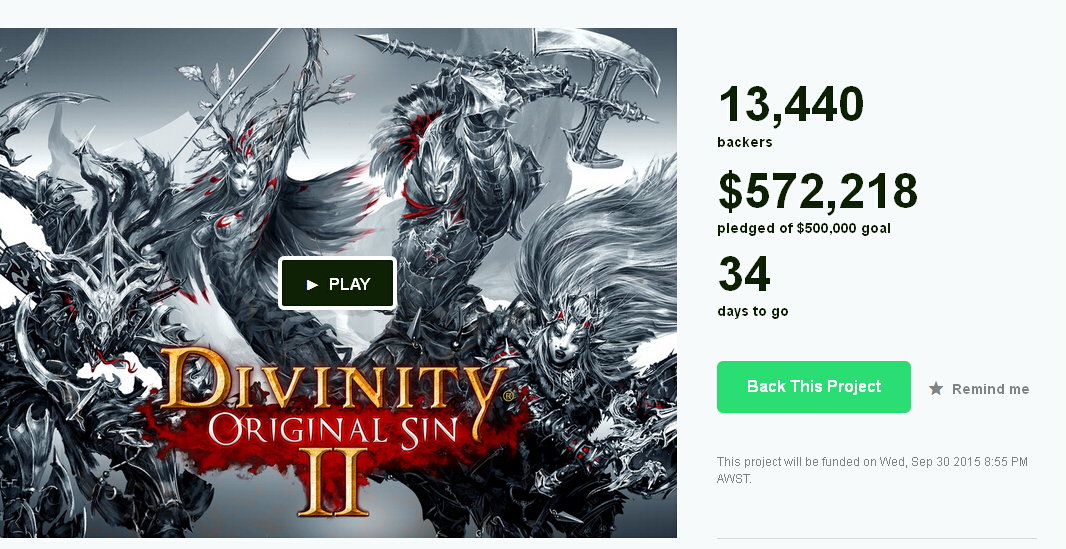Screen dimensions: 1066x549
Task: Click the 34 days remaining number
Action: (x=744, y=275)
